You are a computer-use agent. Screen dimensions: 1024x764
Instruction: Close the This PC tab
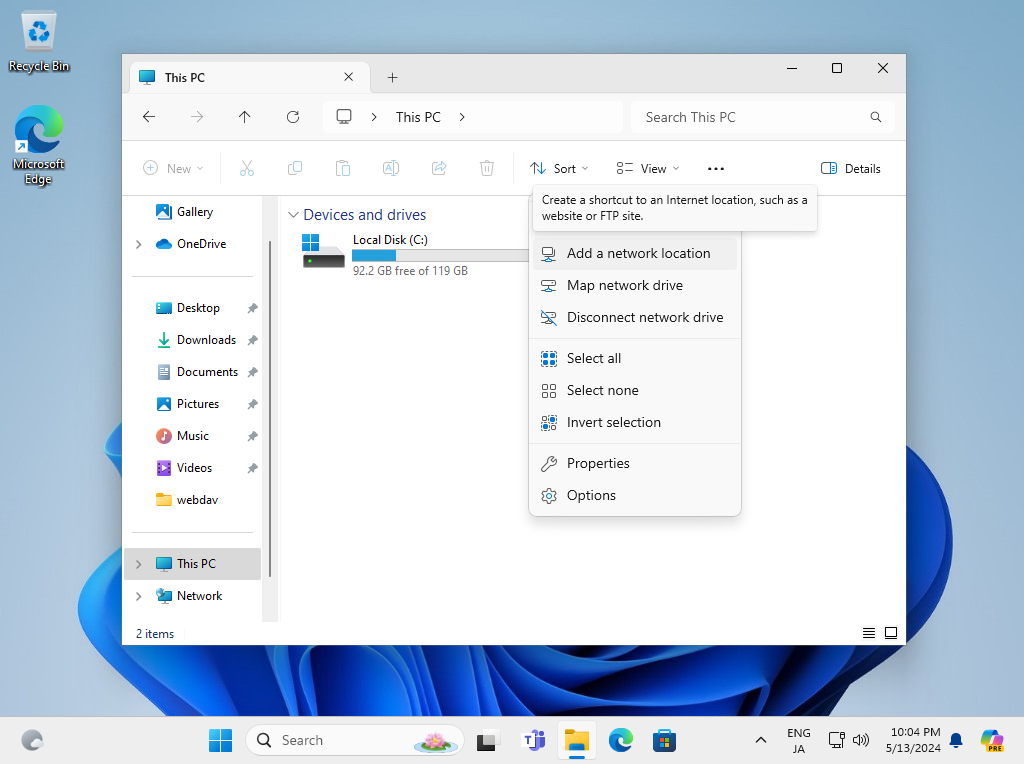click(349, 77)
